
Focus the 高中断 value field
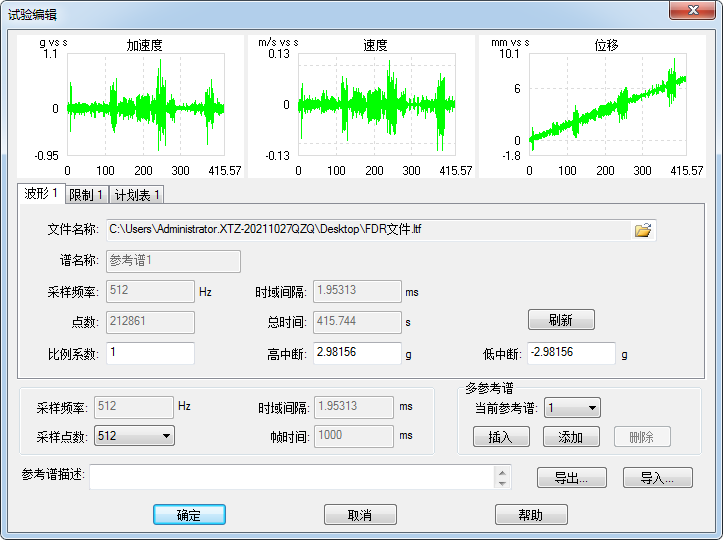click(357, 353)
